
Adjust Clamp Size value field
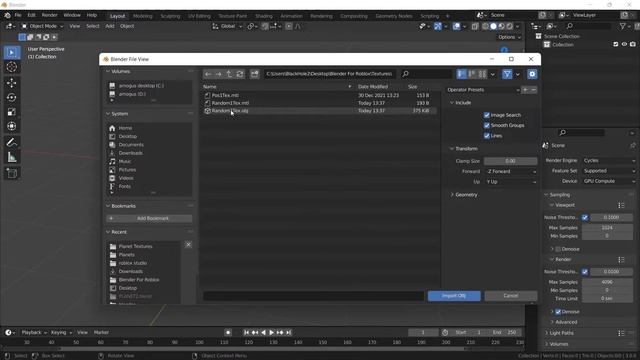pyautogui.click(x=510, y=161)
